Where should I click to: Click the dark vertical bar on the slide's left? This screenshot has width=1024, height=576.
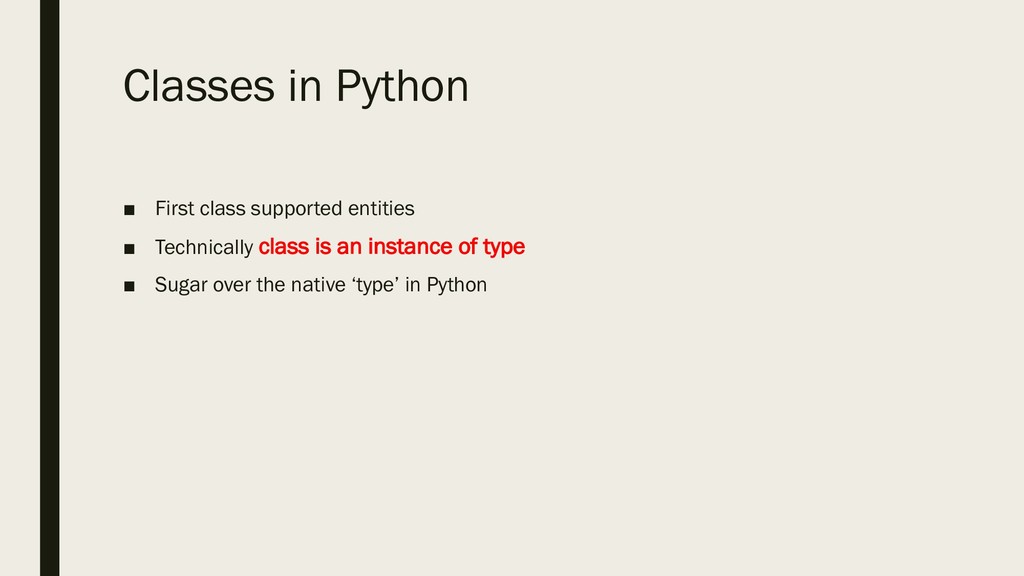(49, 288)
